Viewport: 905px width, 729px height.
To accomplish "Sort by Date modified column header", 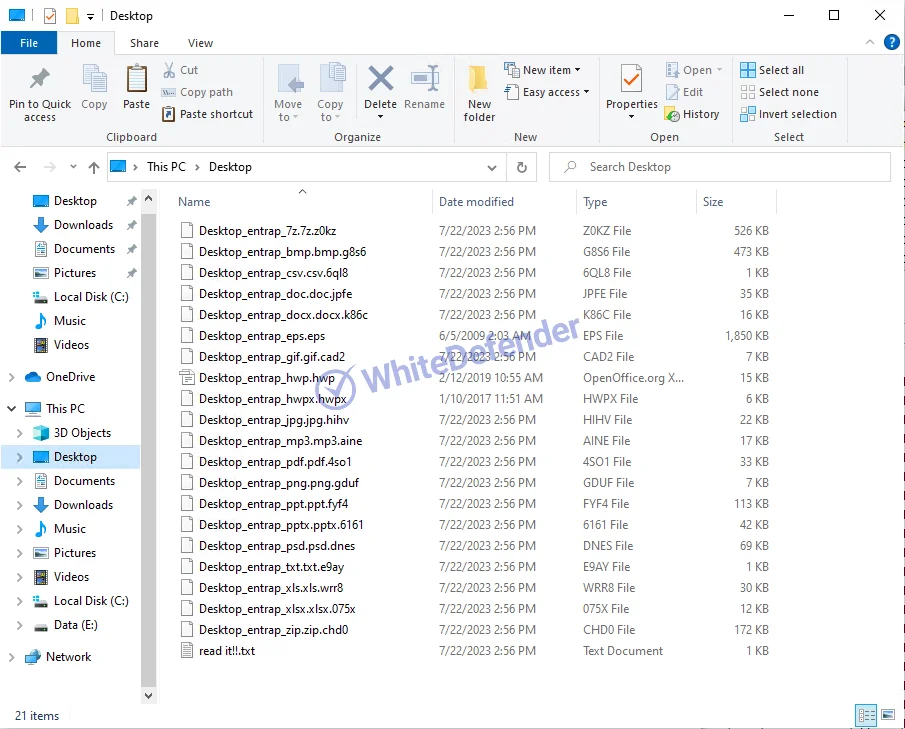I will pos(476,202).
